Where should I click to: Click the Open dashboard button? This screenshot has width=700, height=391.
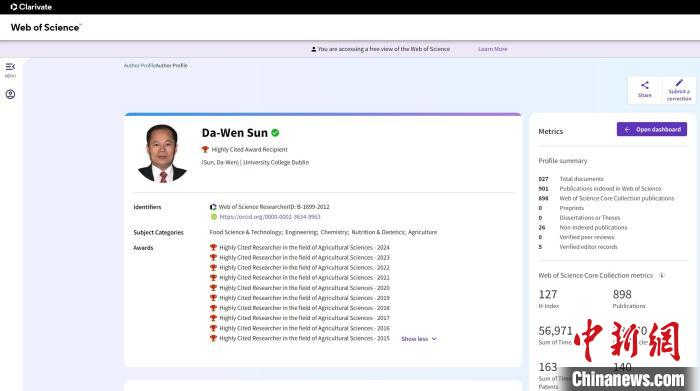652,129
